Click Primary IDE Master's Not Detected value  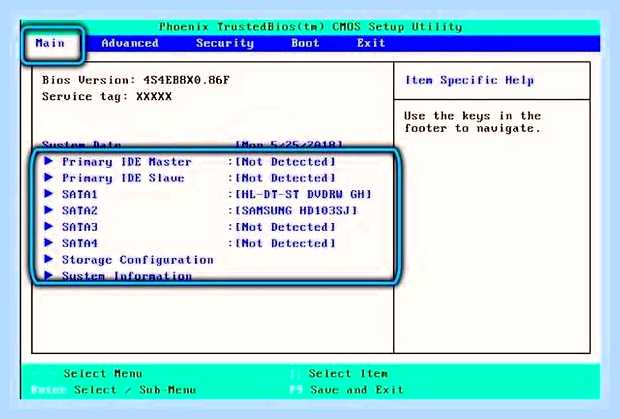285,162
